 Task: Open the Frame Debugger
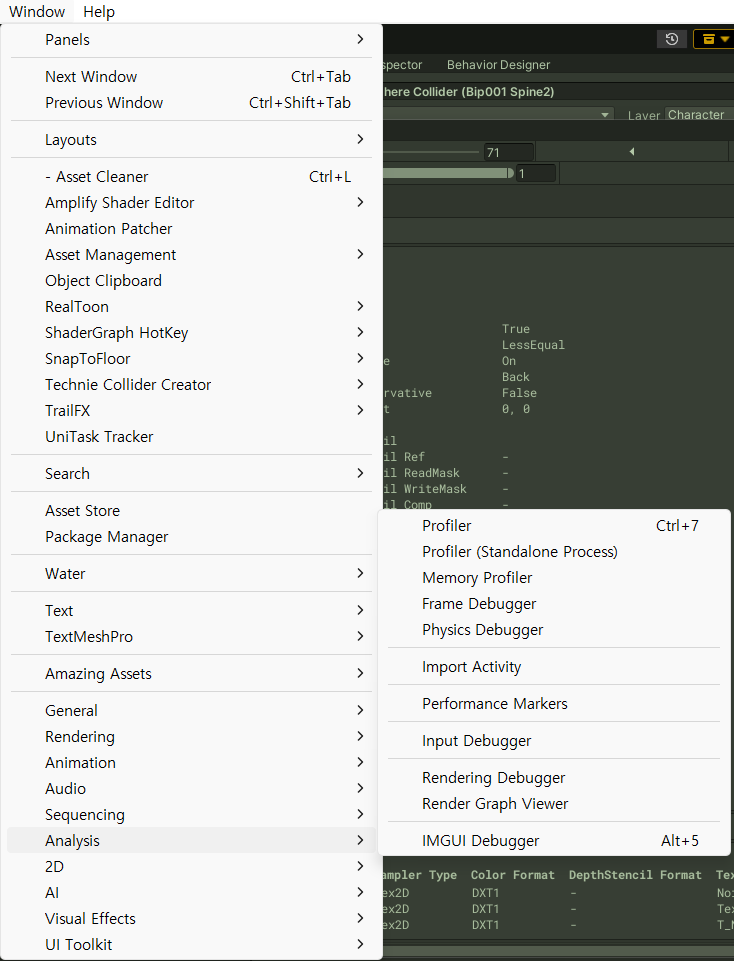554,604
